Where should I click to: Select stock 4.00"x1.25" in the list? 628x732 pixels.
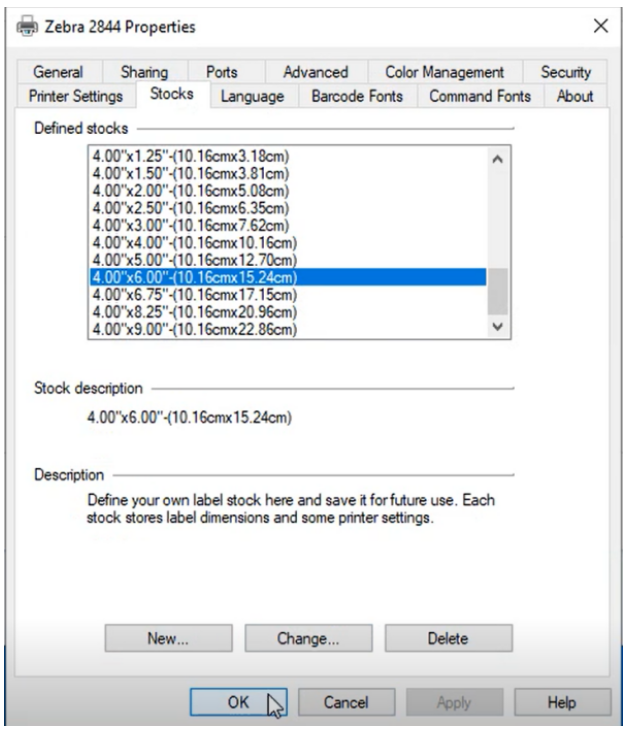288,156
